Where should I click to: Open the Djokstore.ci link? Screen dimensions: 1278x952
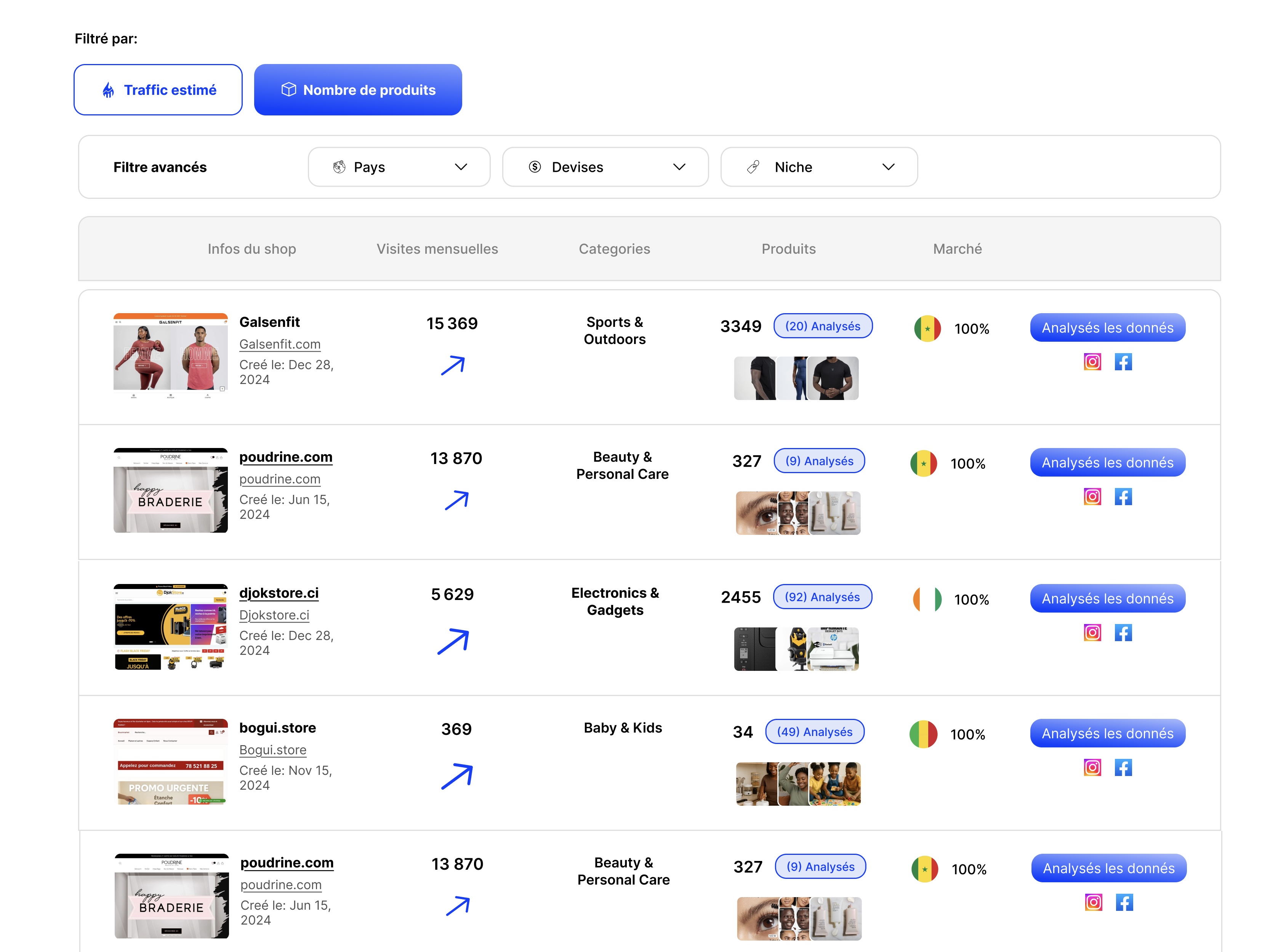pos(274,615)
